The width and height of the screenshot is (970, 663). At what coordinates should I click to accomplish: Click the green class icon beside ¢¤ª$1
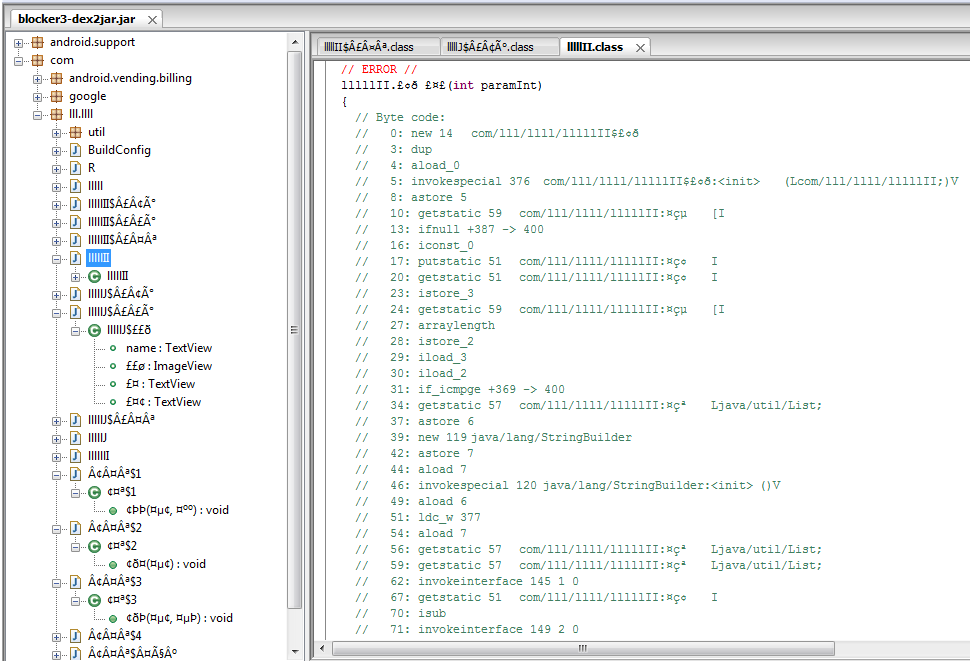point(95,492)
